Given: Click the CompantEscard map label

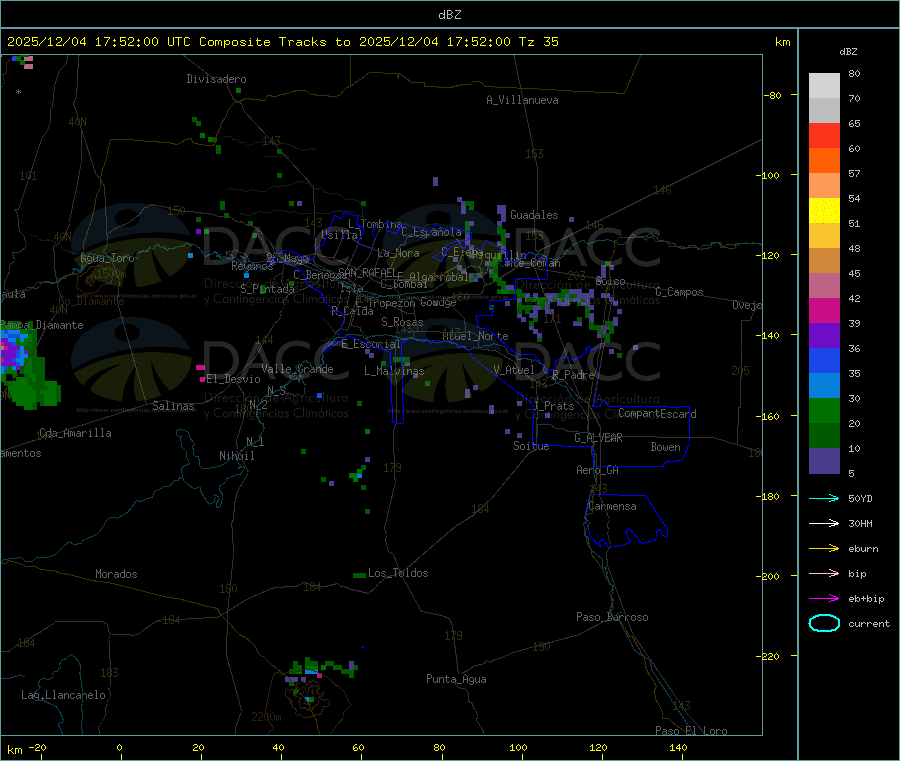Looking at the screenshot, I should pos(657,414).
